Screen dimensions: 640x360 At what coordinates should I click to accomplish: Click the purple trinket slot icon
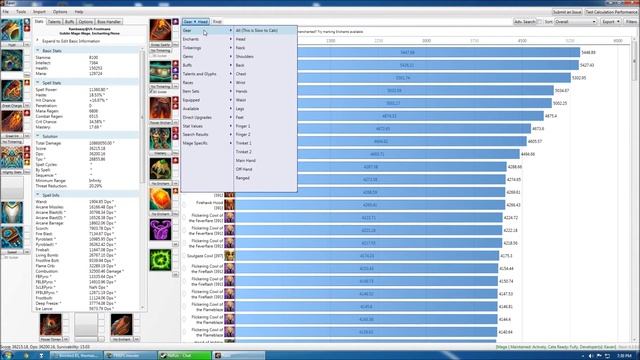[160, 229]
